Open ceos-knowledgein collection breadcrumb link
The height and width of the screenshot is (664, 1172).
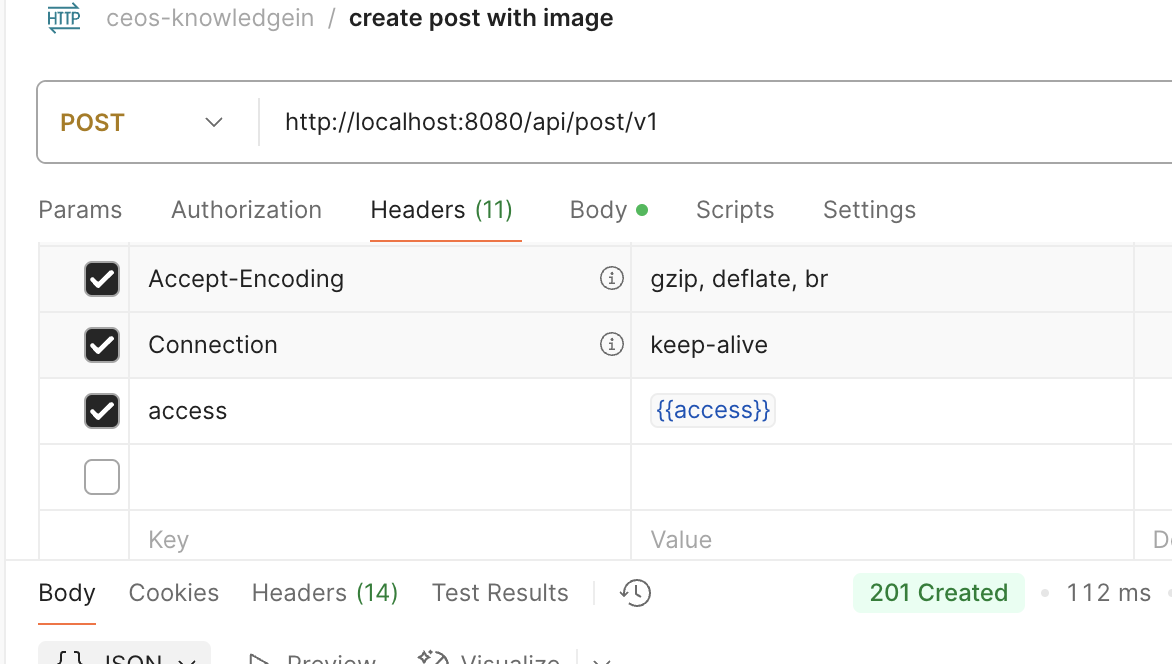pyautogui.click(x=210, y=18)
